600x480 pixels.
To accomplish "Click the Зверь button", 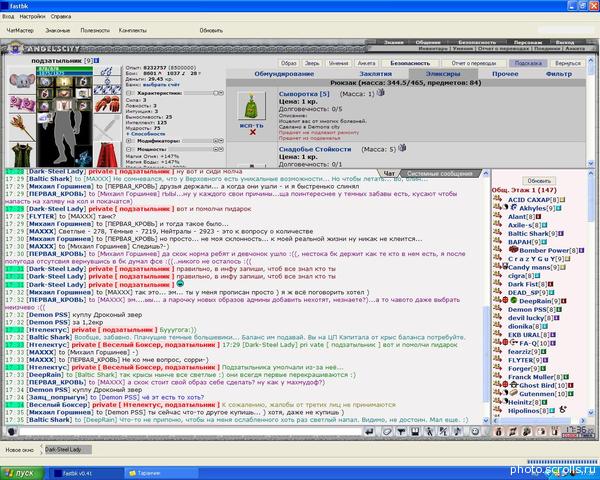I will pos(312,63).
